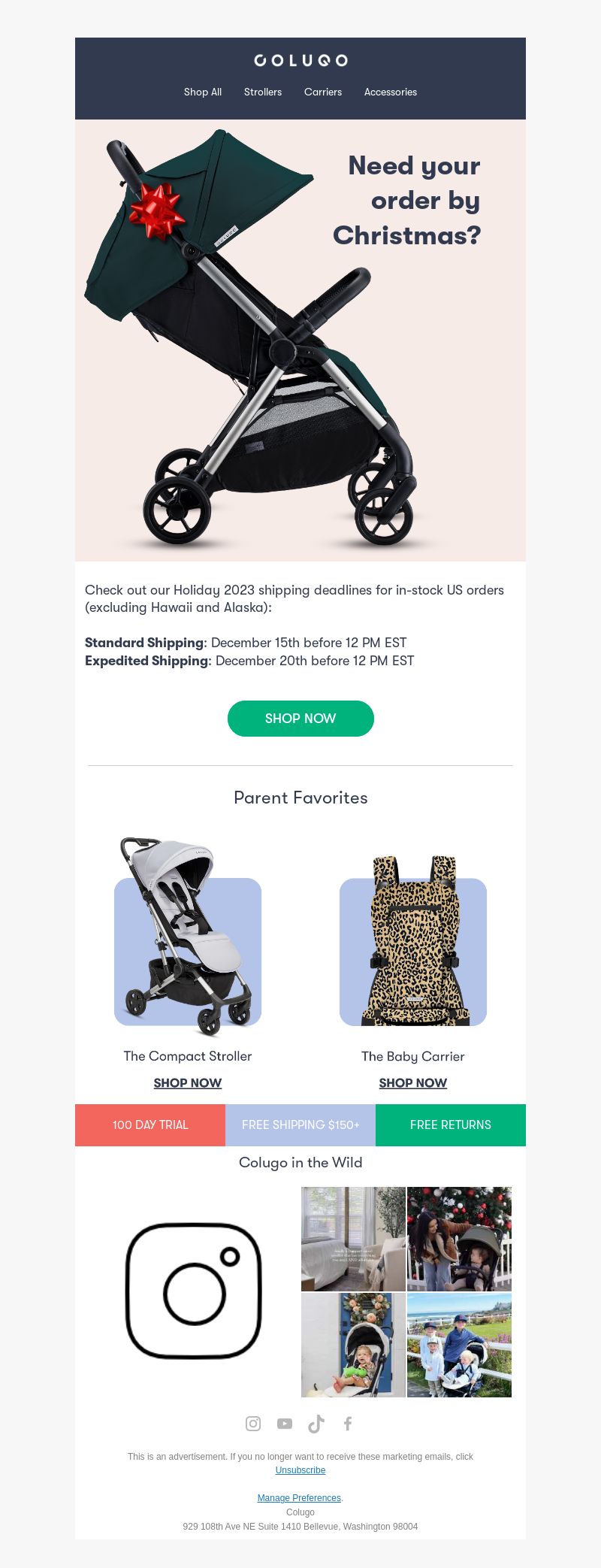Open the TikTok footer icon
The width and height of the screenshot is (601, 1568).
click(x=316, y=1424)
